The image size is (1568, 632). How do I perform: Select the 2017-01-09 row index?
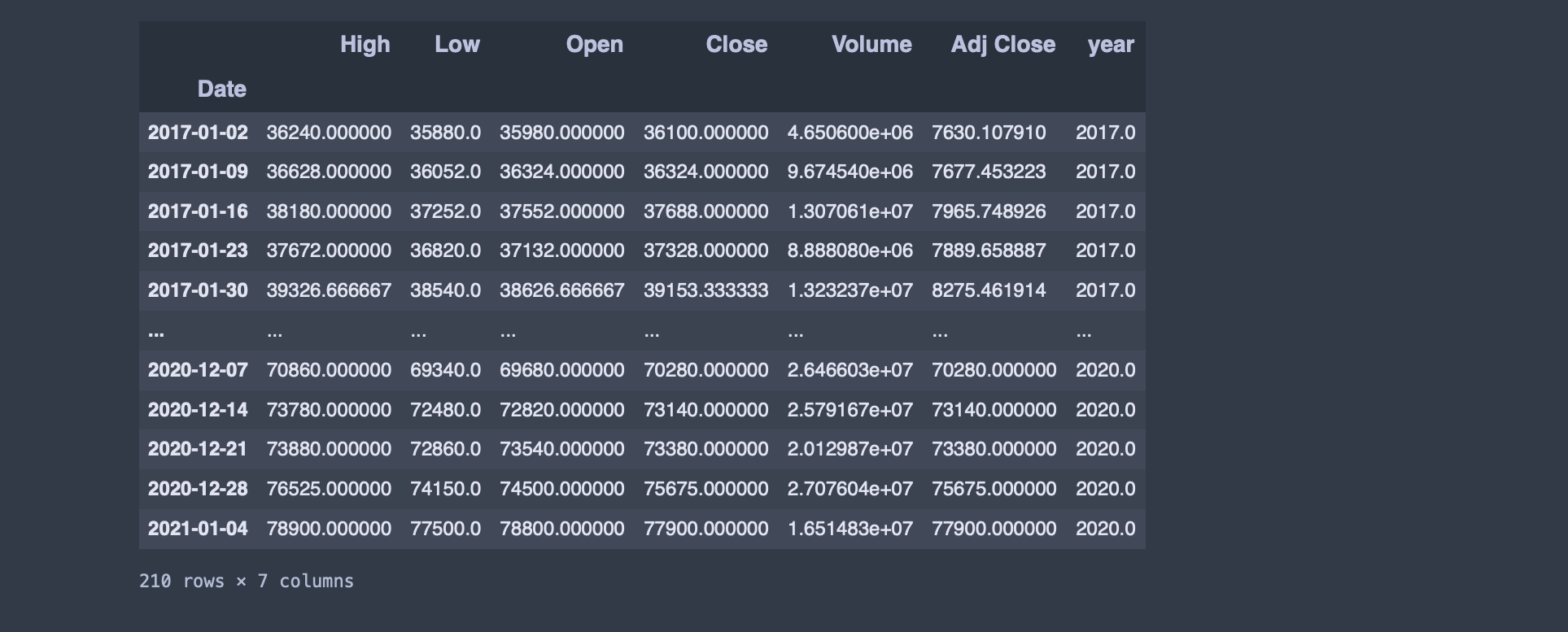pyautogui.click(x=198, y=172)
